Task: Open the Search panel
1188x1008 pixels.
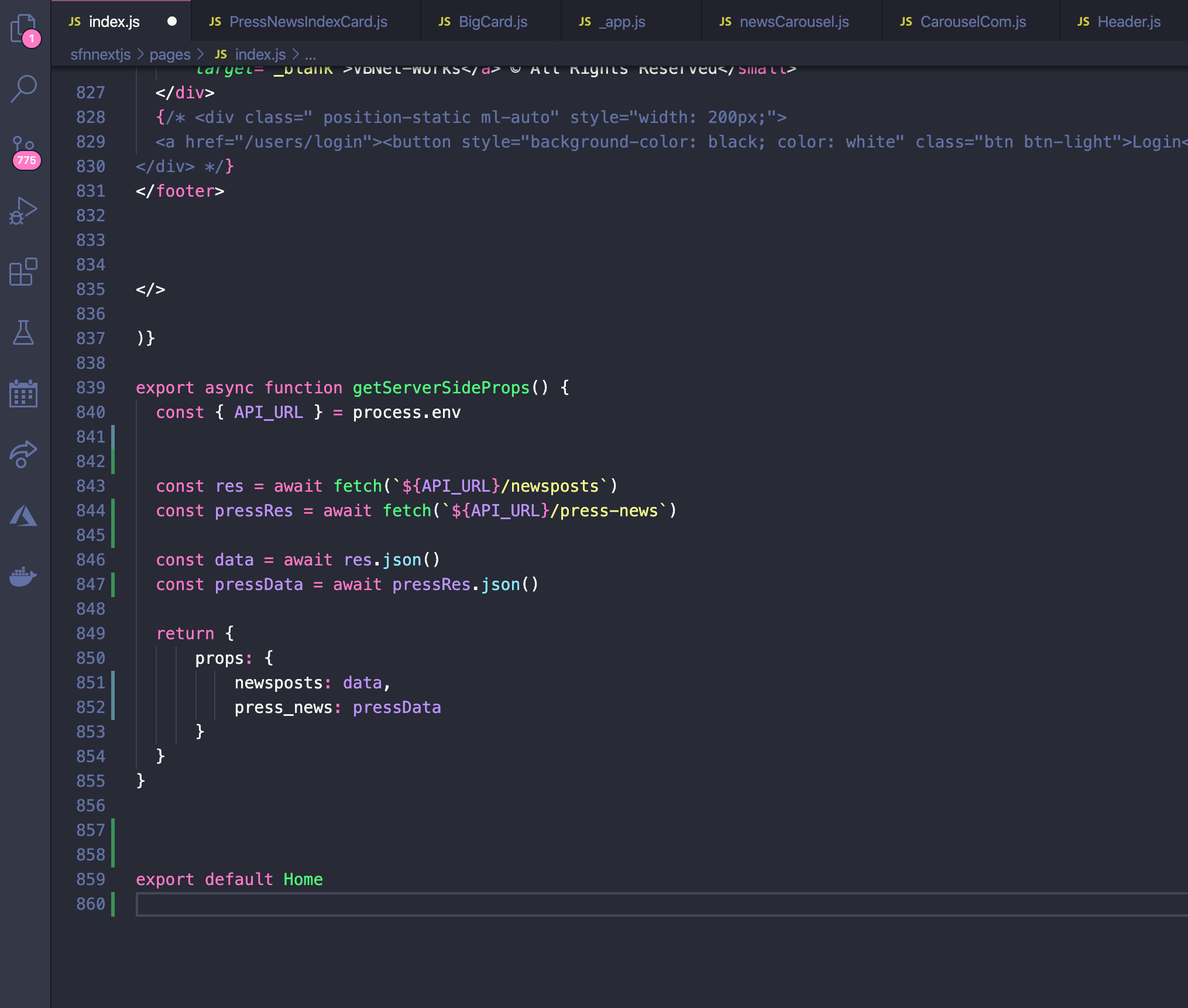Action: point(23,88)
